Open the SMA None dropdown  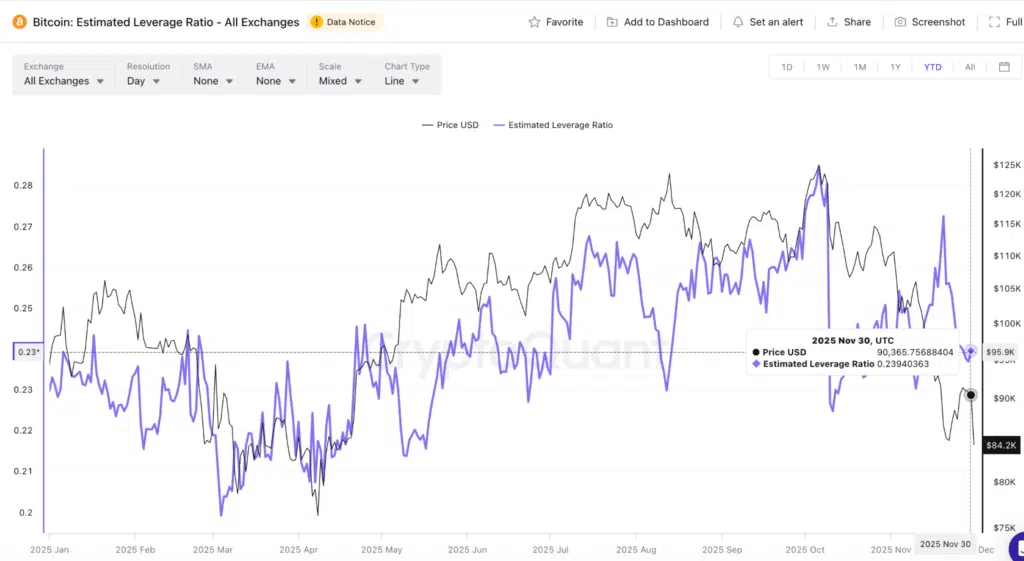point(213,81)
